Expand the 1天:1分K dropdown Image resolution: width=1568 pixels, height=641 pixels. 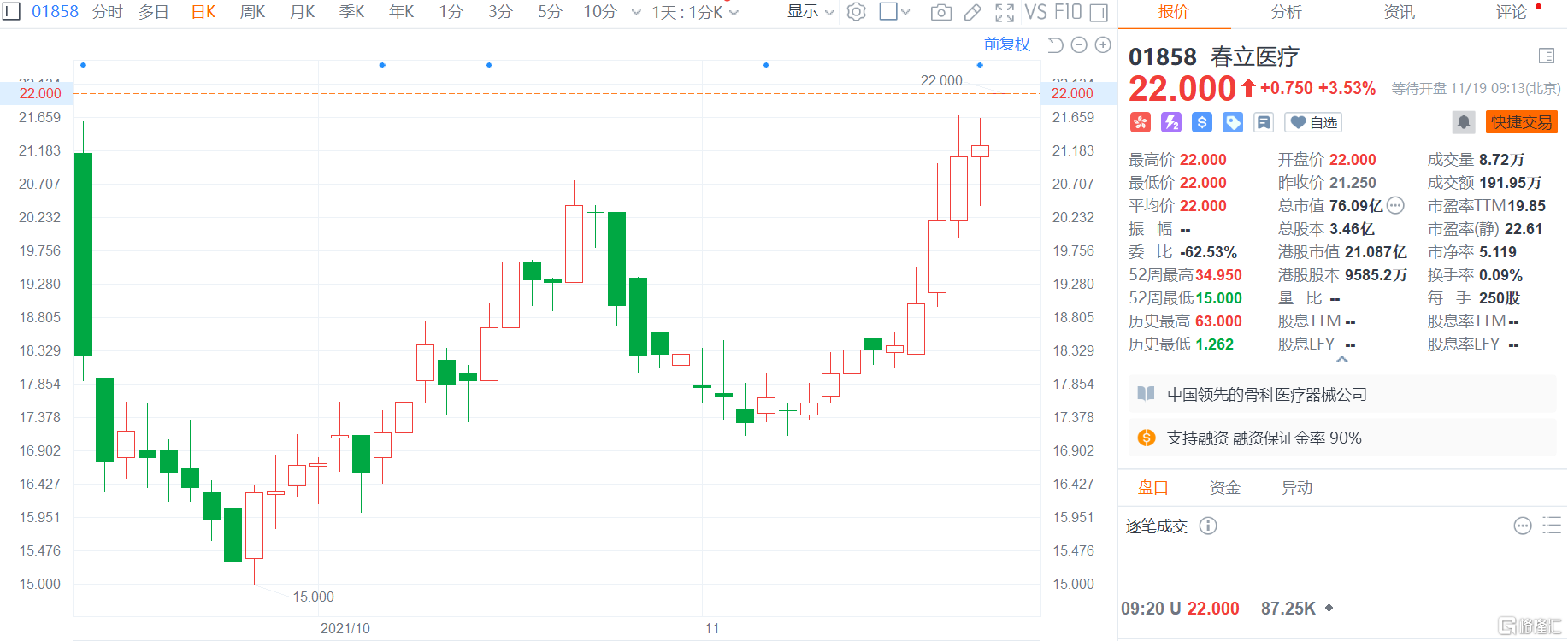(x=695, y=12)
